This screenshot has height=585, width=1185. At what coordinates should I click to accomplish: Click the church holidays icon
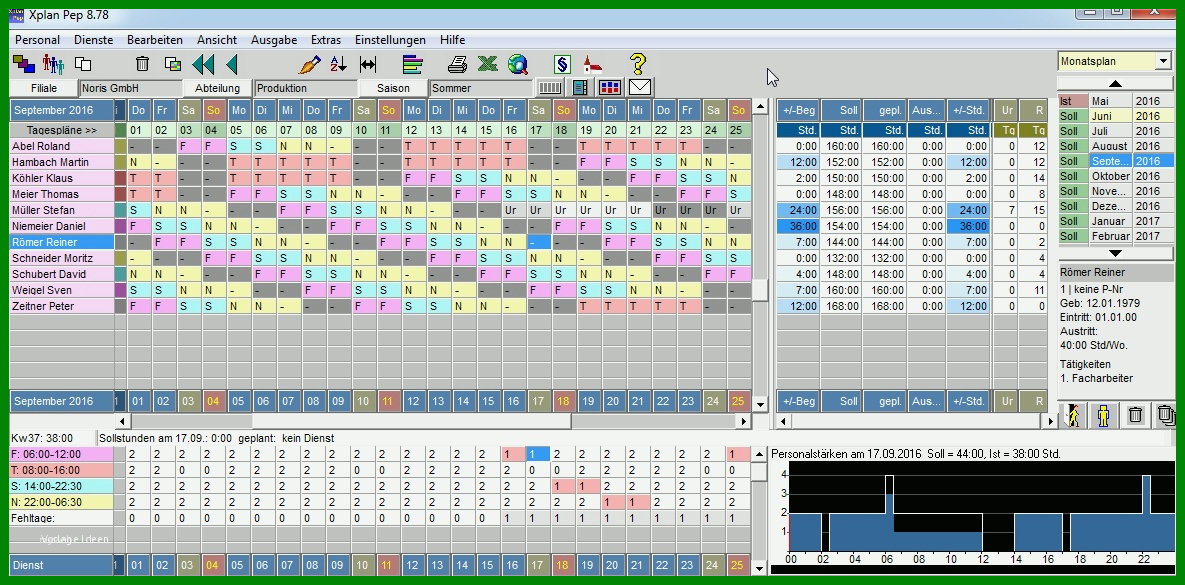pos(592,64)
